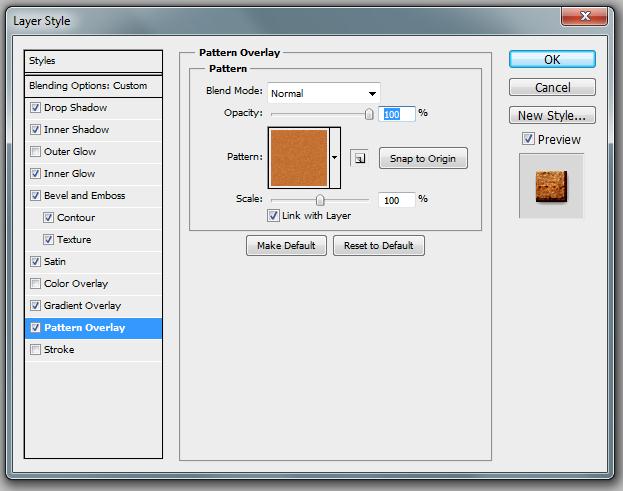Viewport: 623px width, 491px height.
Task: Click the Opacity slider handle
Action: click(369, 114)
